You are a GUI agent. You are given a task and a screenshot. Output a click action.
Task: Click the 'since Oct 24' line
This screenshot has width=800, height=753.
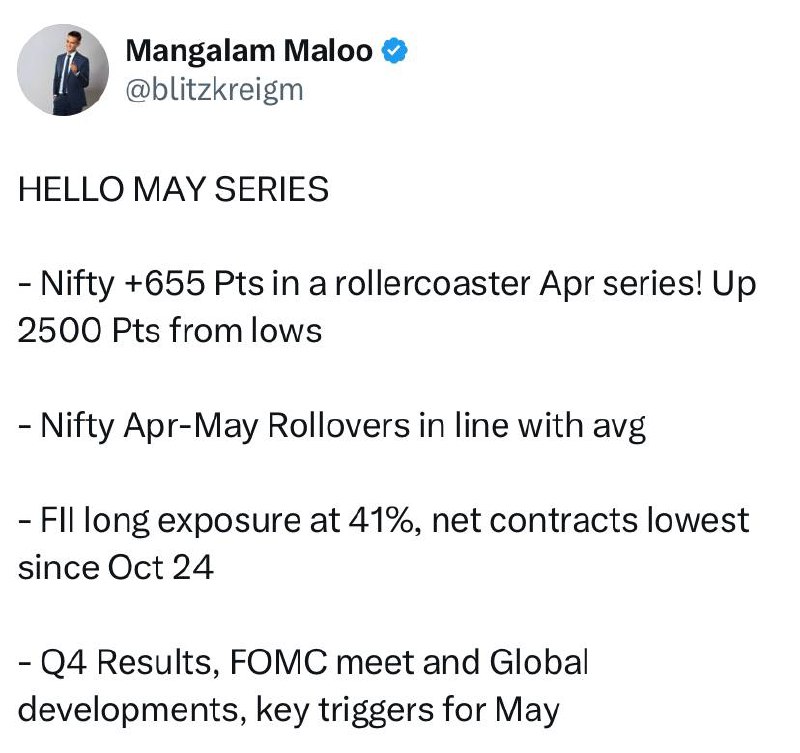tap(116, 567)
